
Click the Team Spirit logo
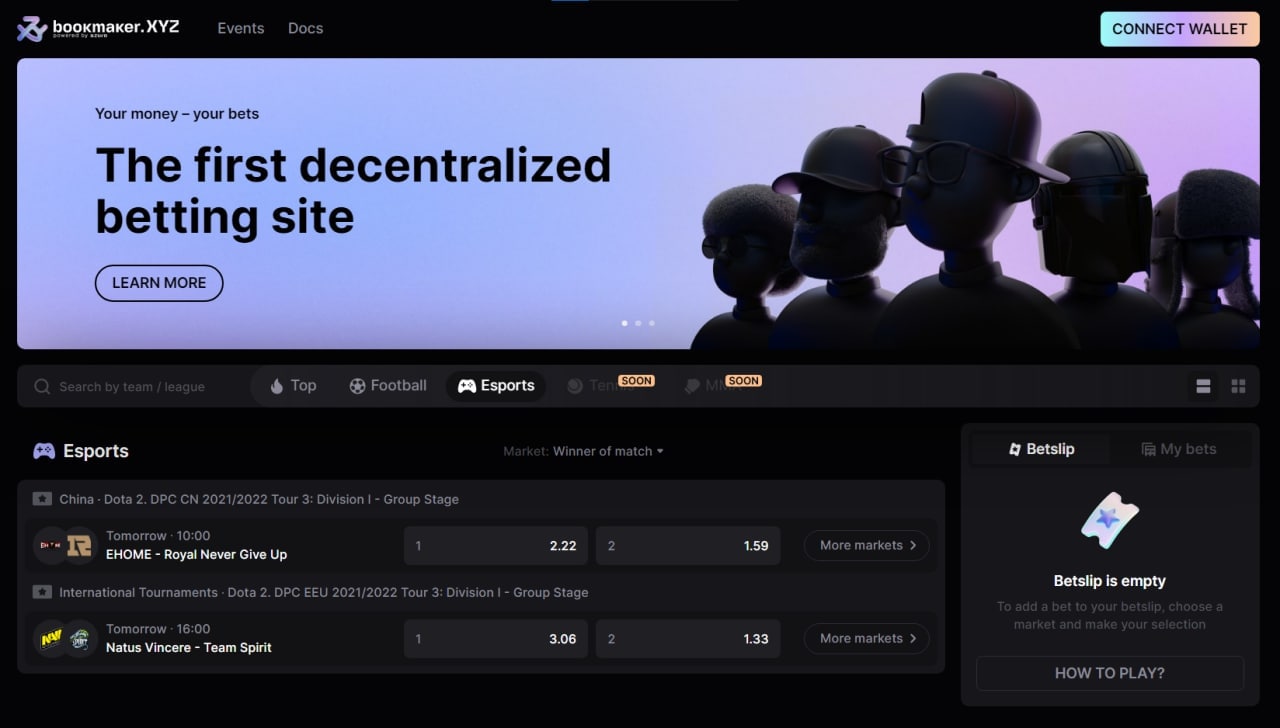[x=79, y=638]
